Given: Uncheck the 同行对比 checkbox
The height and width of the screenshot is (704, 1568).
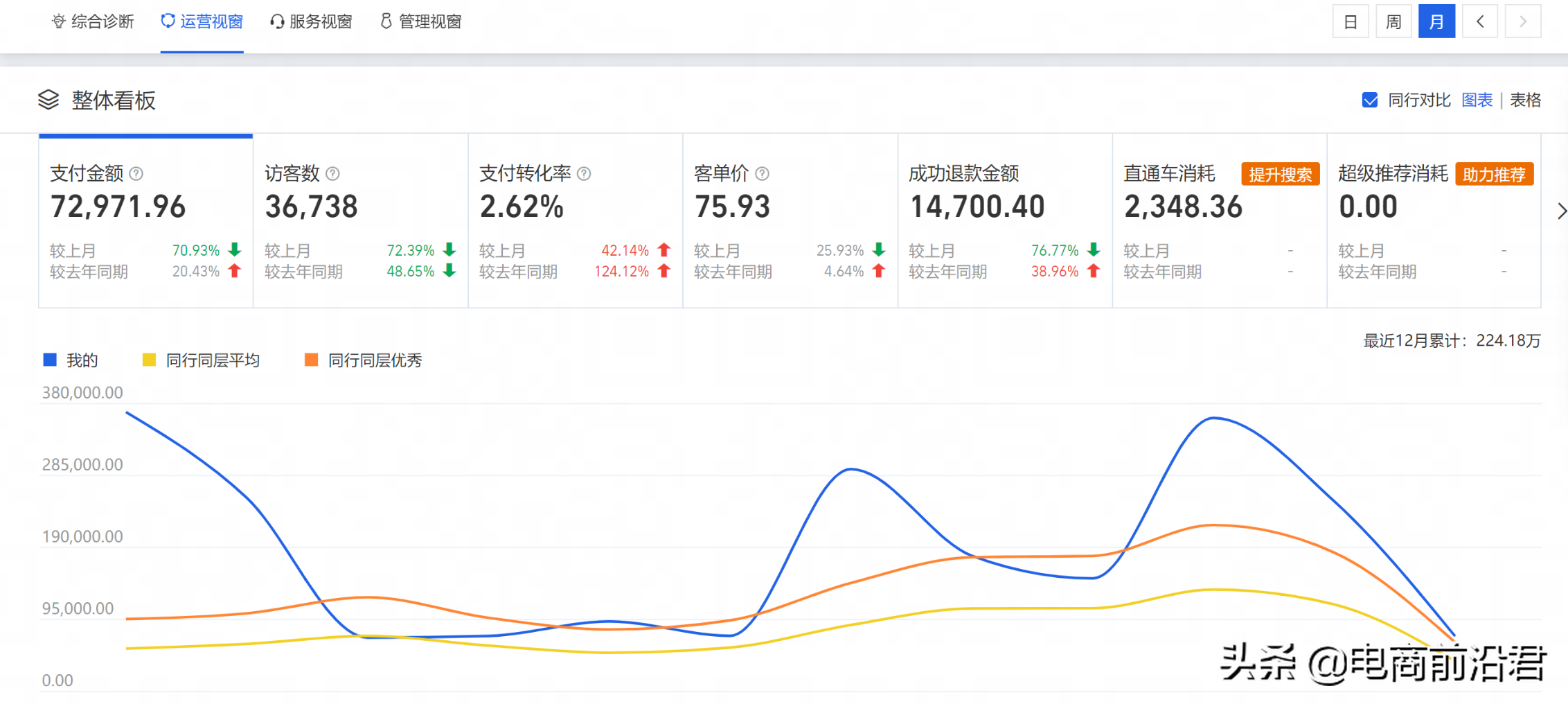Looking at the screenshot, I should click(1369, 100).
